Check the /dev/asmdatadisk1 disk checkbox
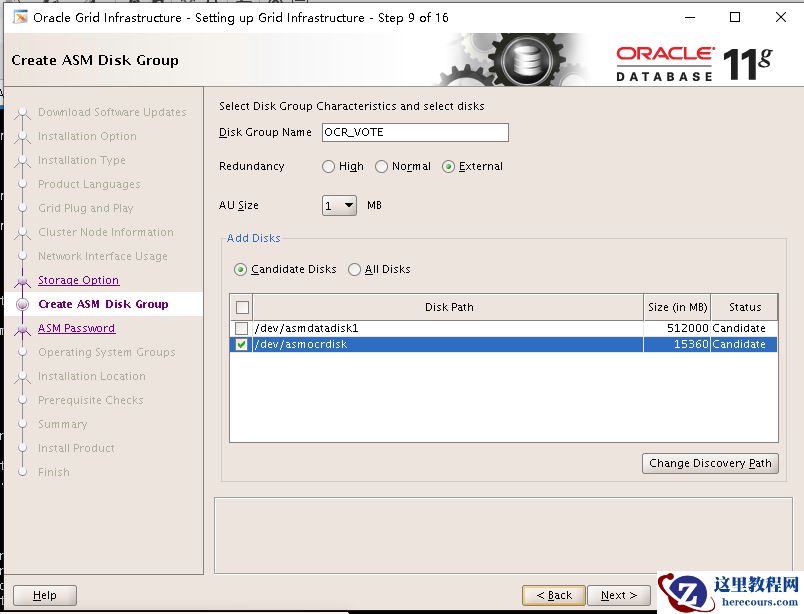Screen dimensions: 804x614 point(241,328)
